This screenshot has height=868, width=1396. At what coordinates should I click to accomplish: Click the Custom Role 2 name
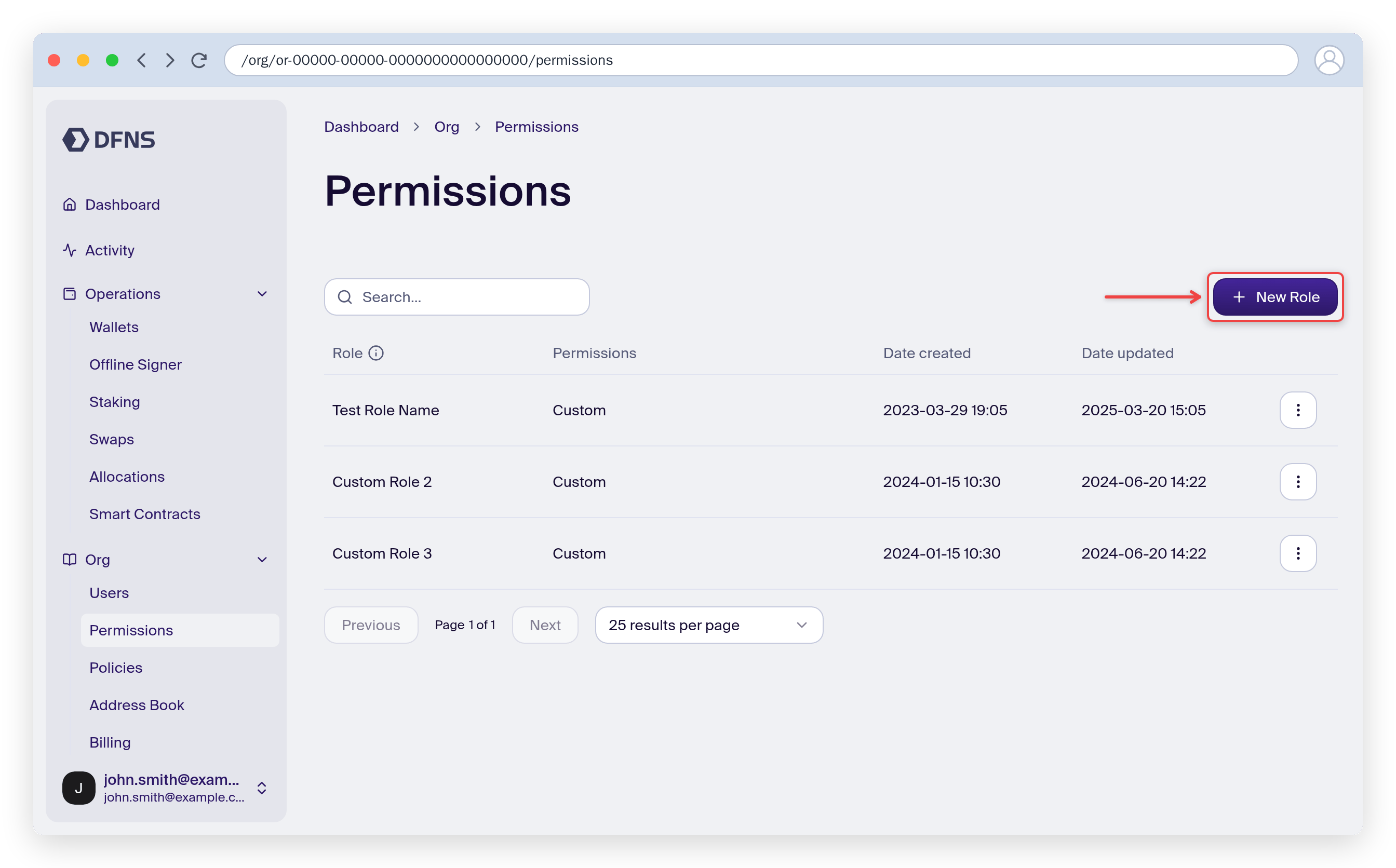(x=382, y=482)
